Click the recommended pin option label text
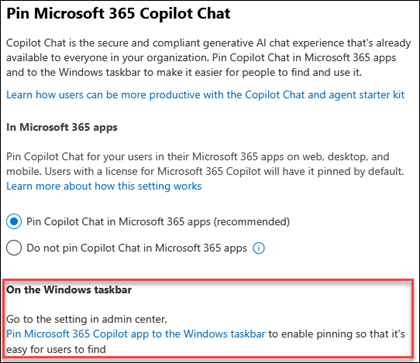 158,222
